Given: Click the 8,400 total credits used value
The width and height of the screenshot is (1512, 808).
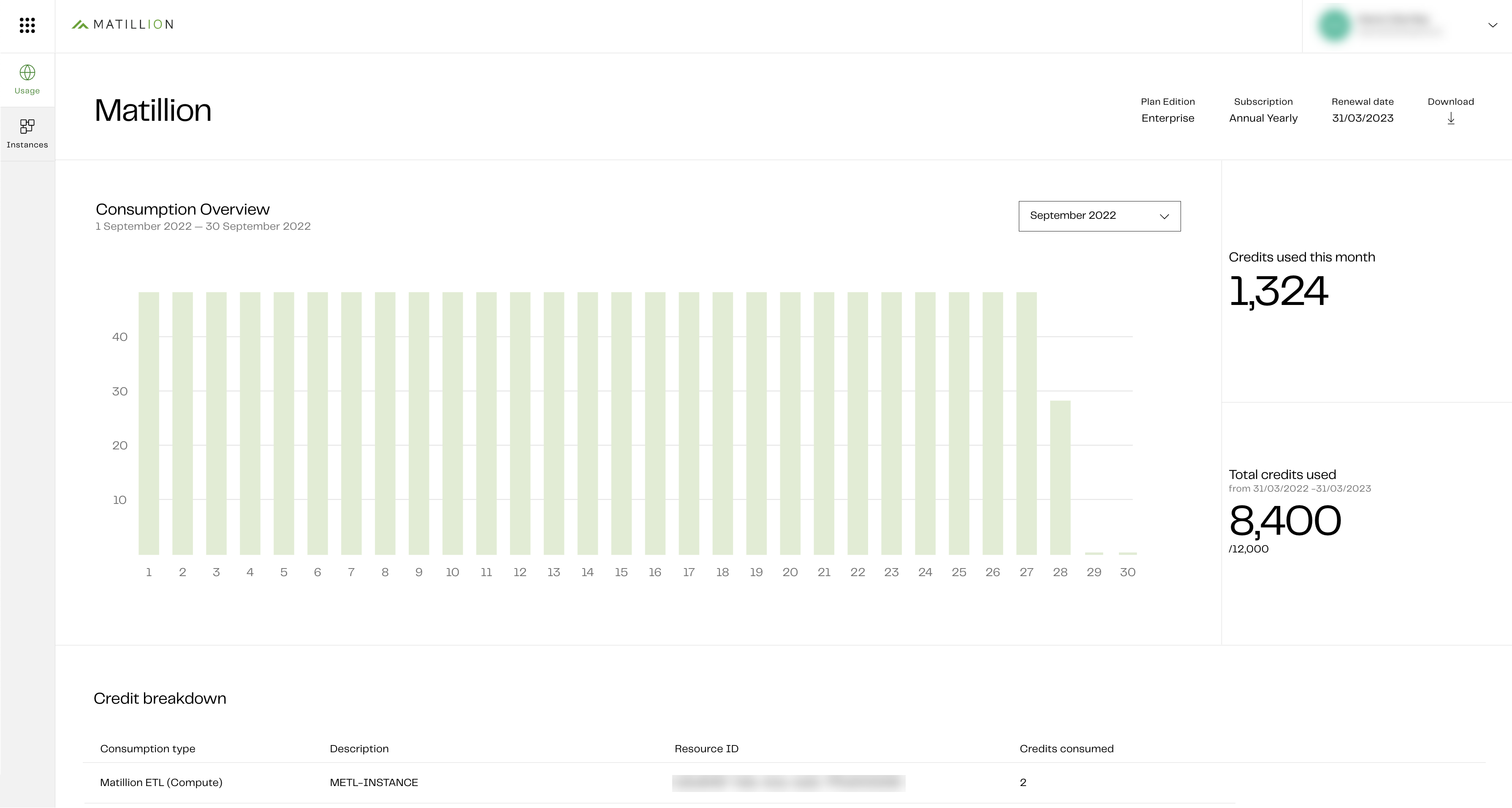Looking at the screenshot, I should pyautogui.click(x=1285, y=521).
